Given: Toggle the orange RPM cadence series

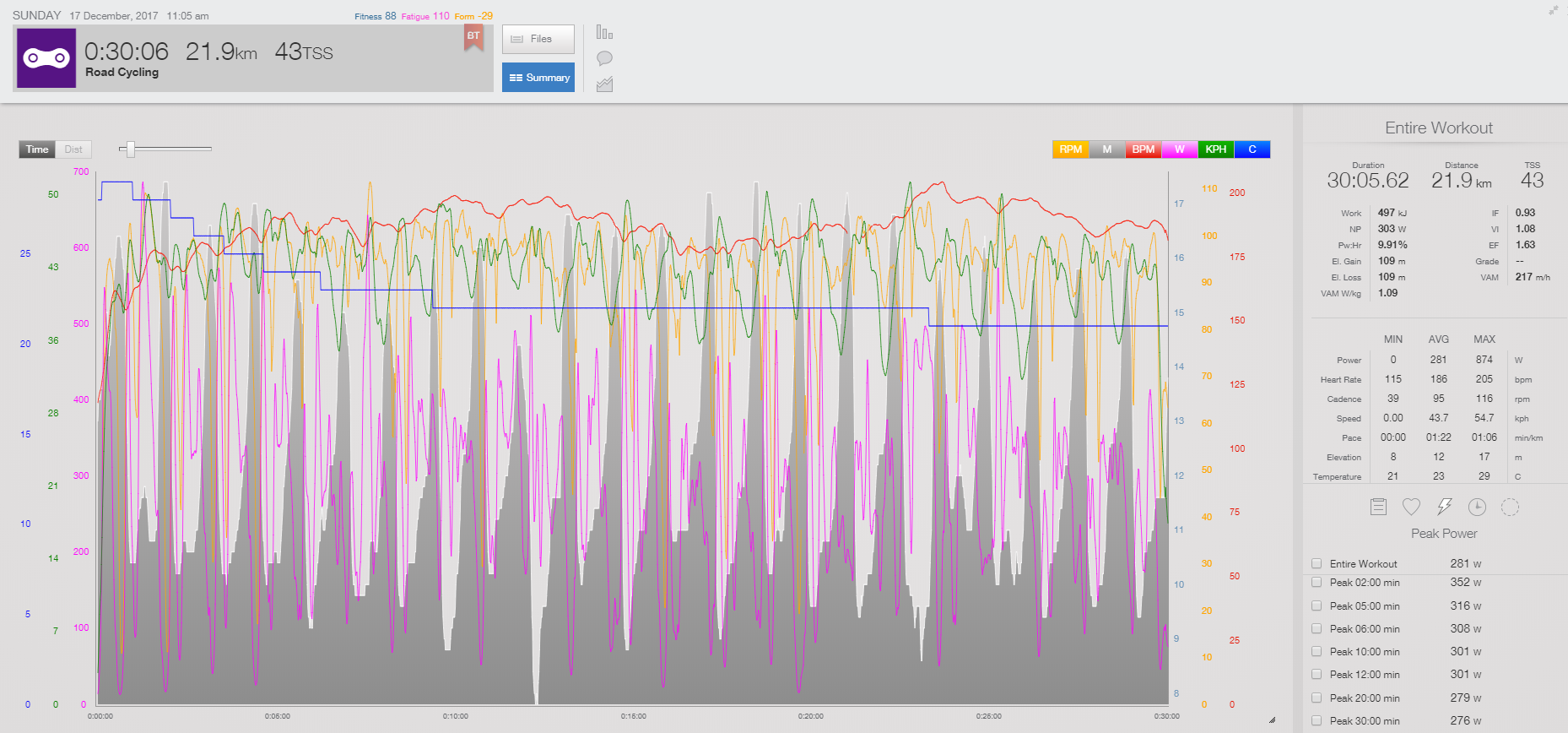Looking at the screenshot, I should point(1070,149).
